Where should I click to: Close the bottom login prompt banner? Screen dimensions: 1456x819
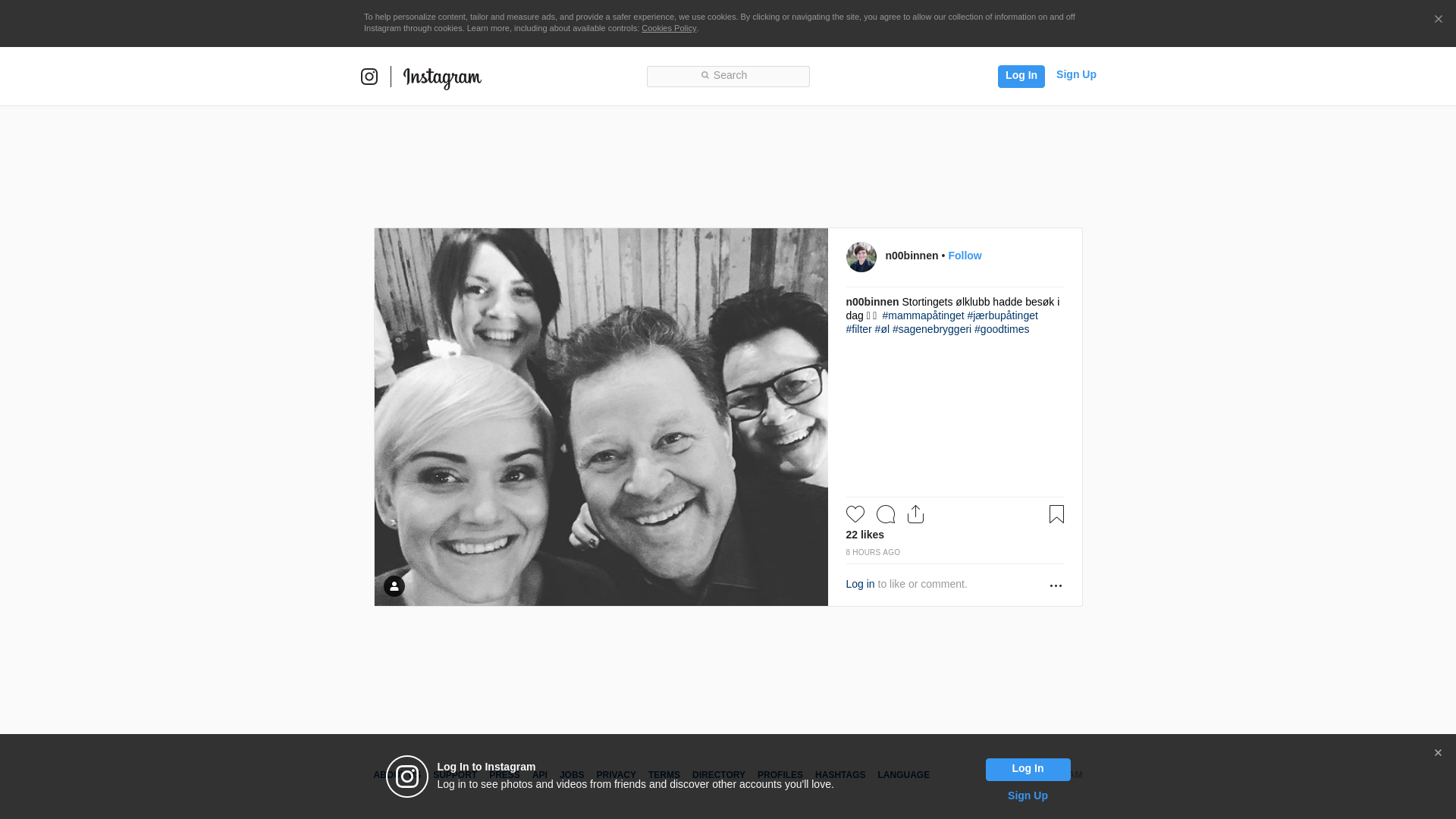click(x=1438, y=753)
